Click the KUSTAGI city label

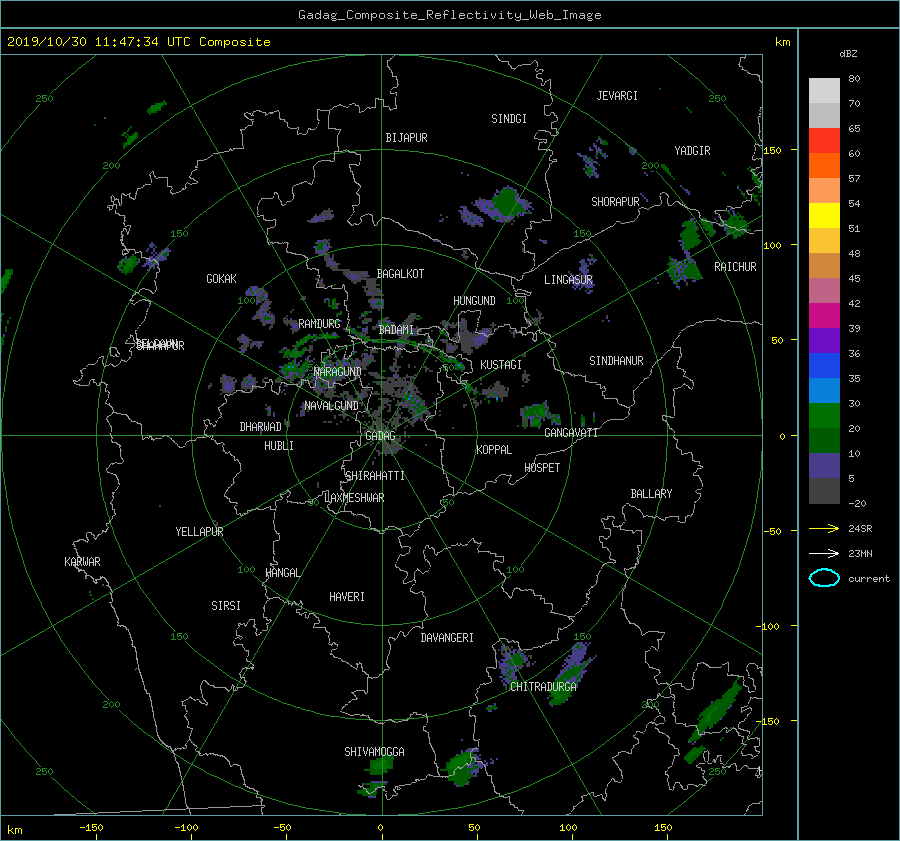pos(501,365)
